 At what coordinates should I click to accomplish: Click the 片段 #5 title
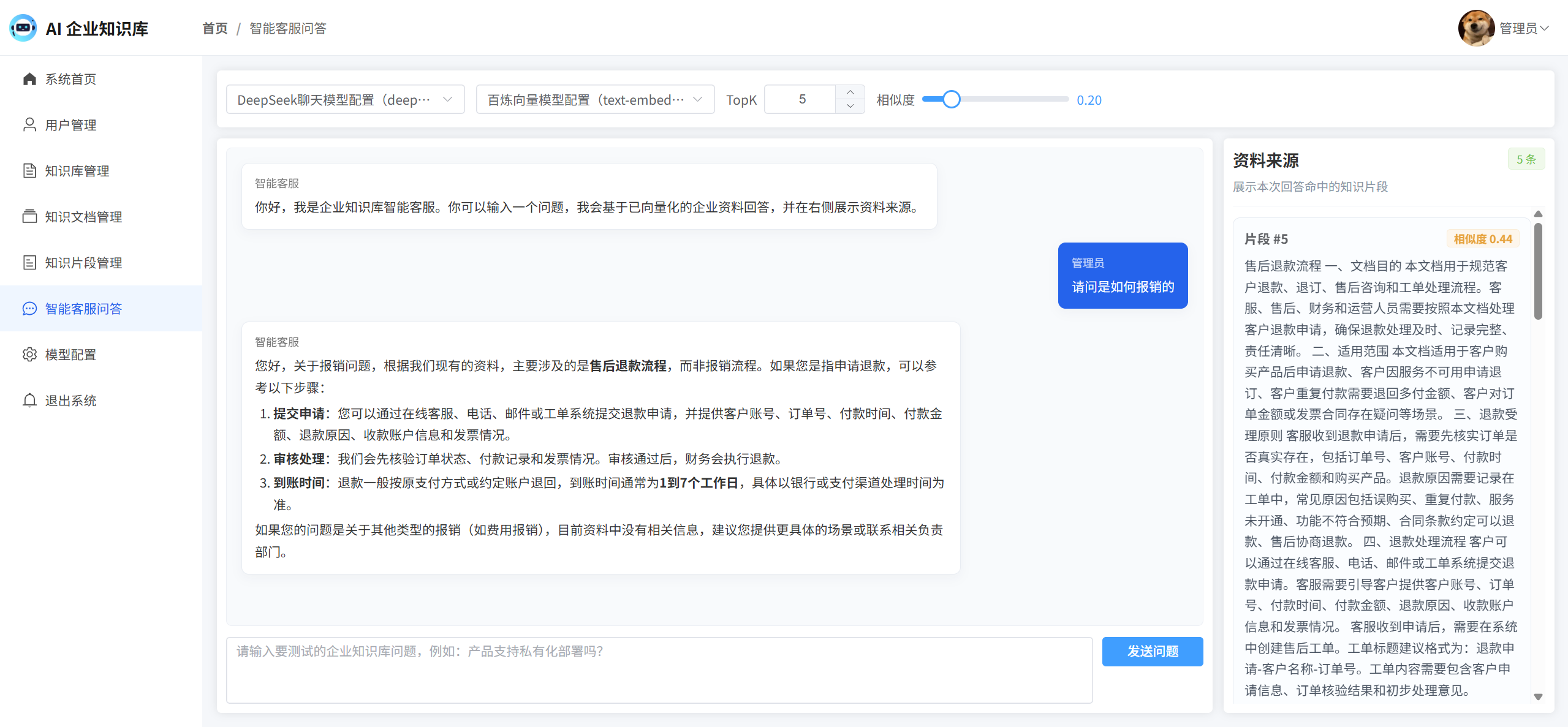(x=1266, y=239)
